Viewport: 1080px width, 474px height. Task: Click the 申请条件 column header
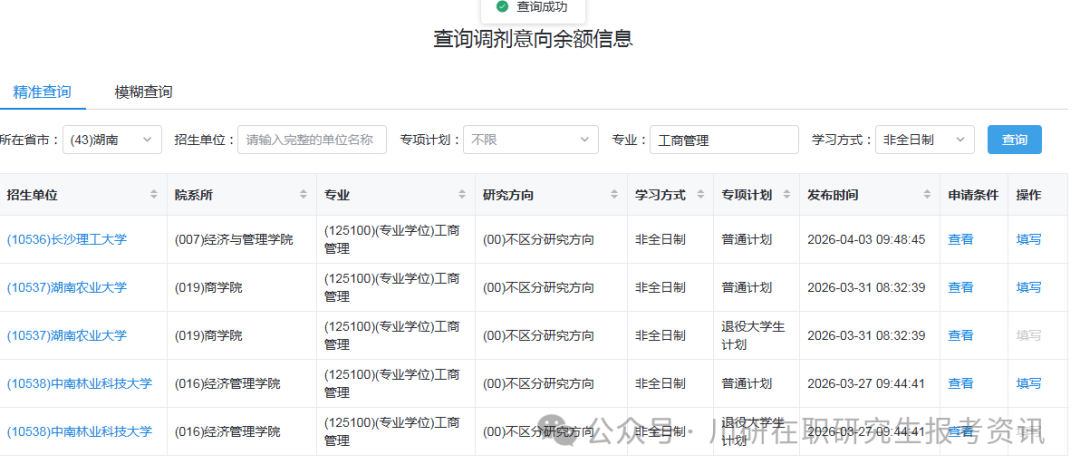point(973,195)
